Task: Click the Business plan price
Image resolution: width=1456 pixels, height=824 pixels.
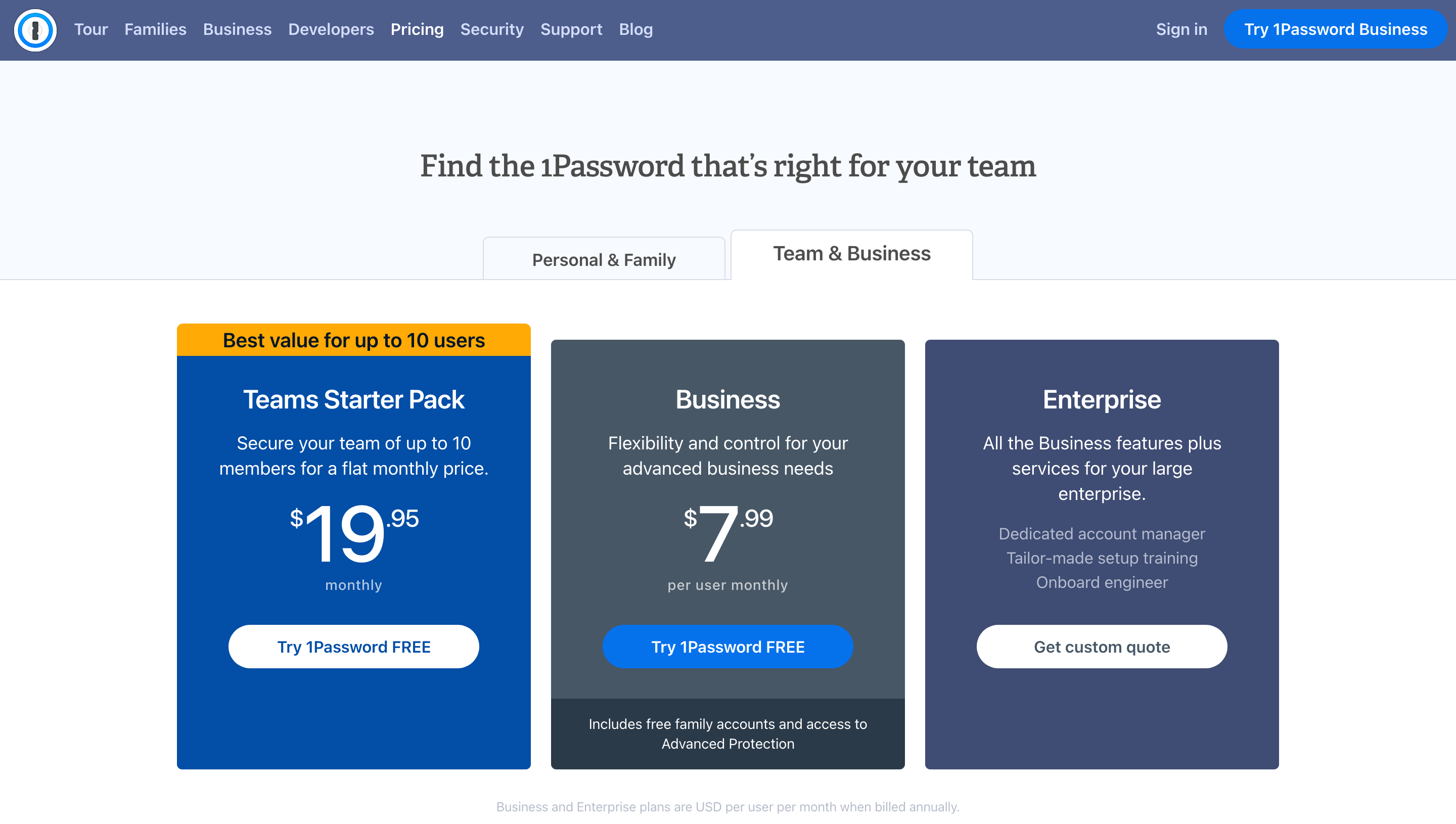Action: coord(727,532)
